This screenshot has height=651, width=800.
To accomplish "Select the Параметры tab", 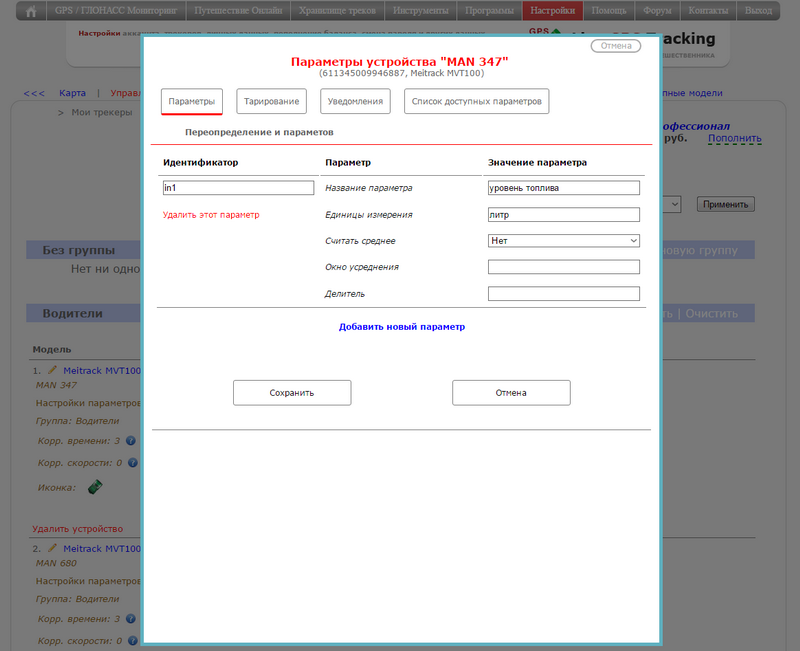I will (191, 102).
